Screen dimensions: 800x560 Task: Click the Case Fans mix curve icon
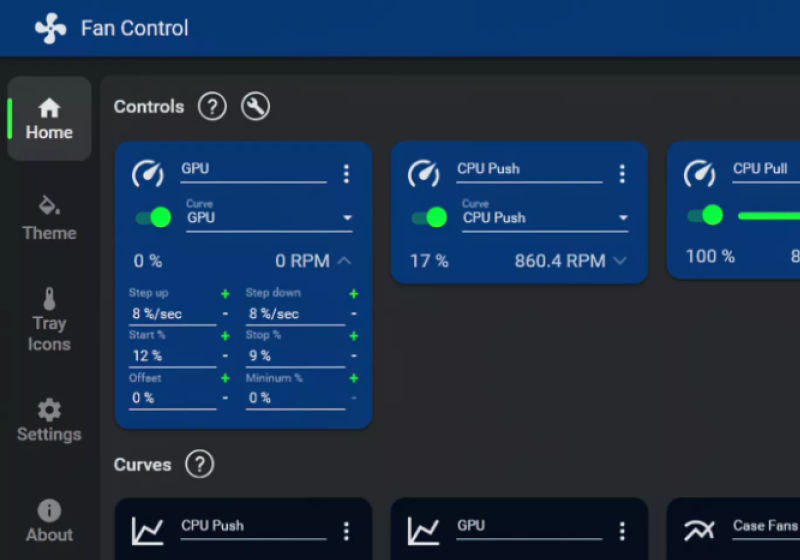pyautogui.click(x=699, y=531)
